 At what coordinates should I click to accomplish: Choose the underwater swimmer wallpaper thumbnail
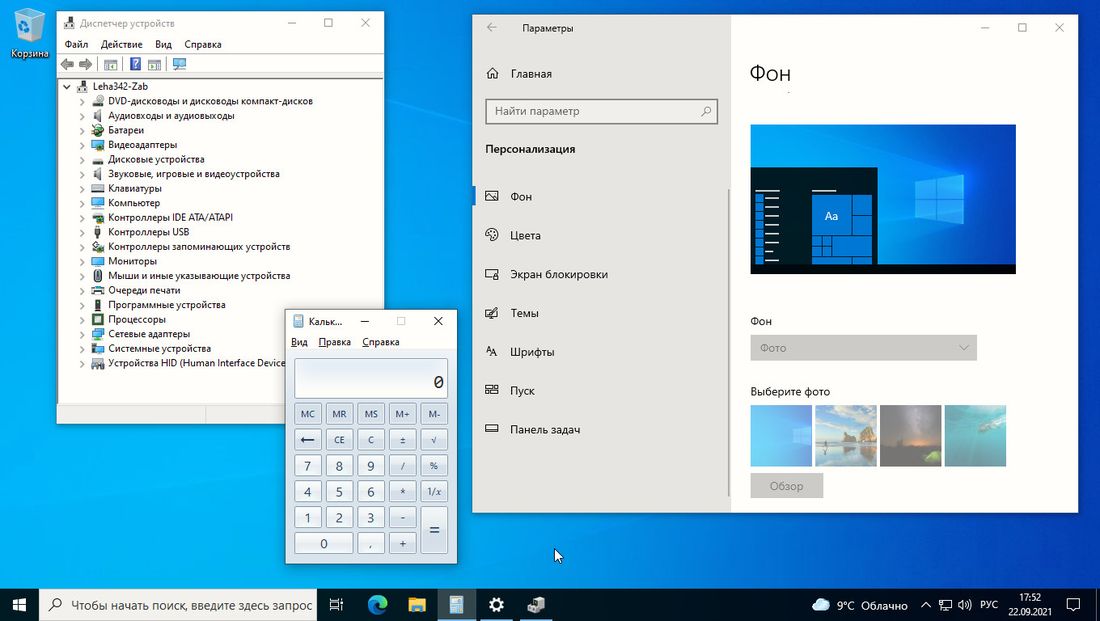coord(975,436)
